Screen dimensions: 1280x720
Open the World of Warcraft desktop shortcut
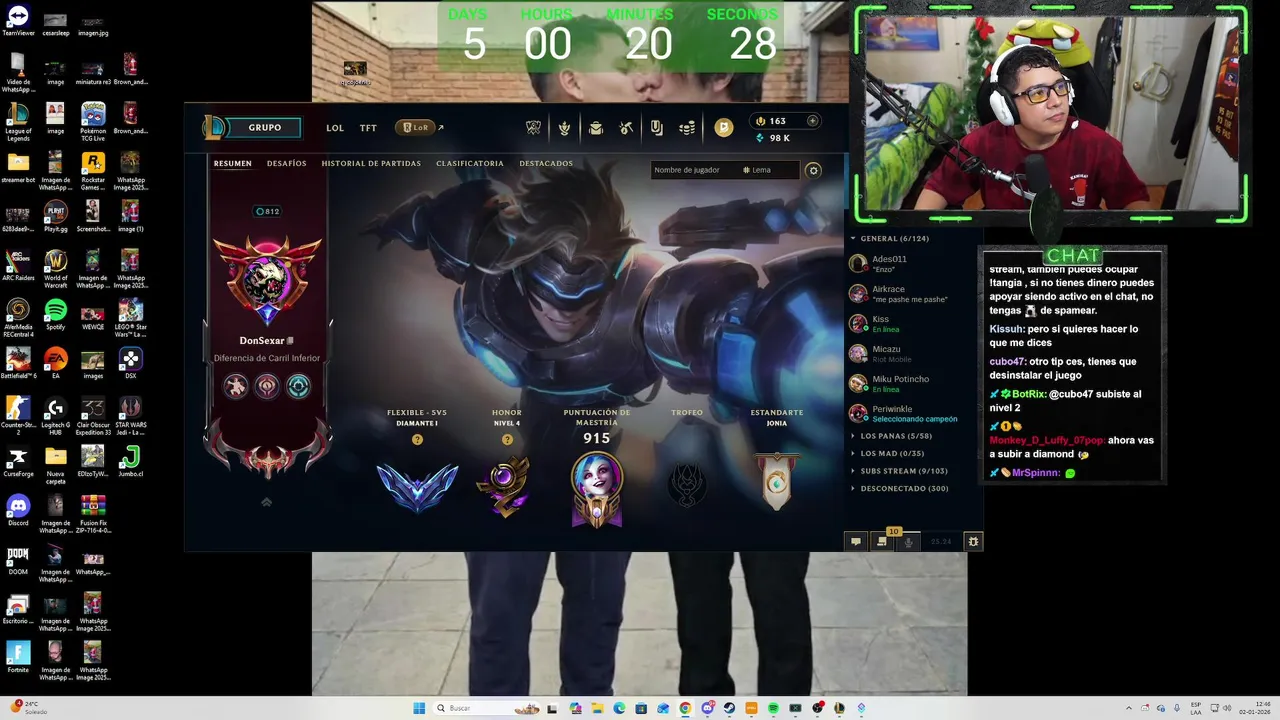point(55,266)
